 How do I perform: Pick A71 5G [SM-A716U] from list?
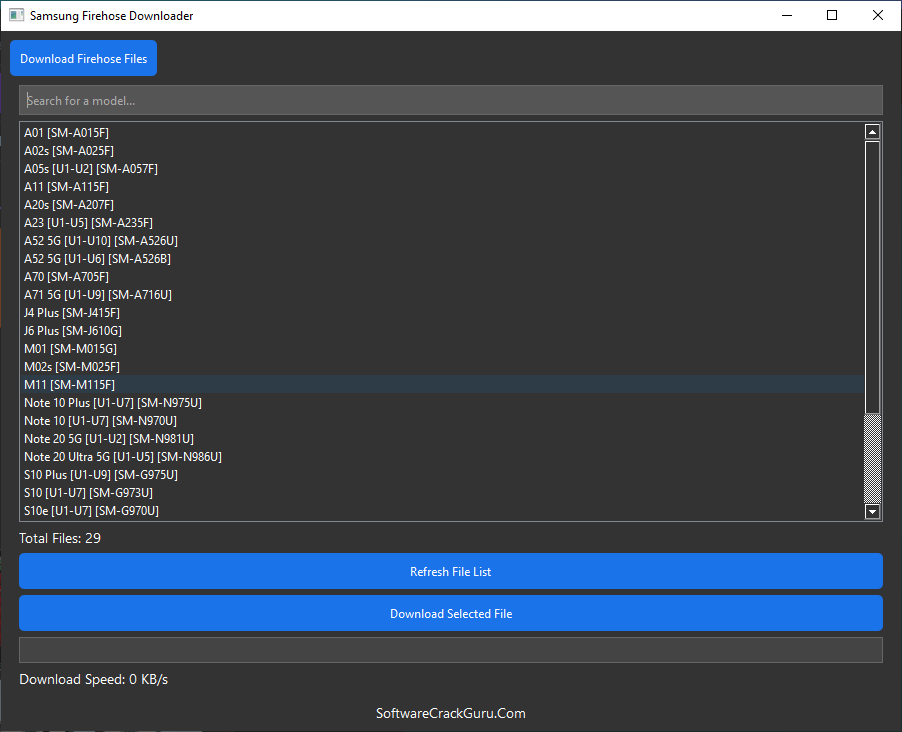97,295
